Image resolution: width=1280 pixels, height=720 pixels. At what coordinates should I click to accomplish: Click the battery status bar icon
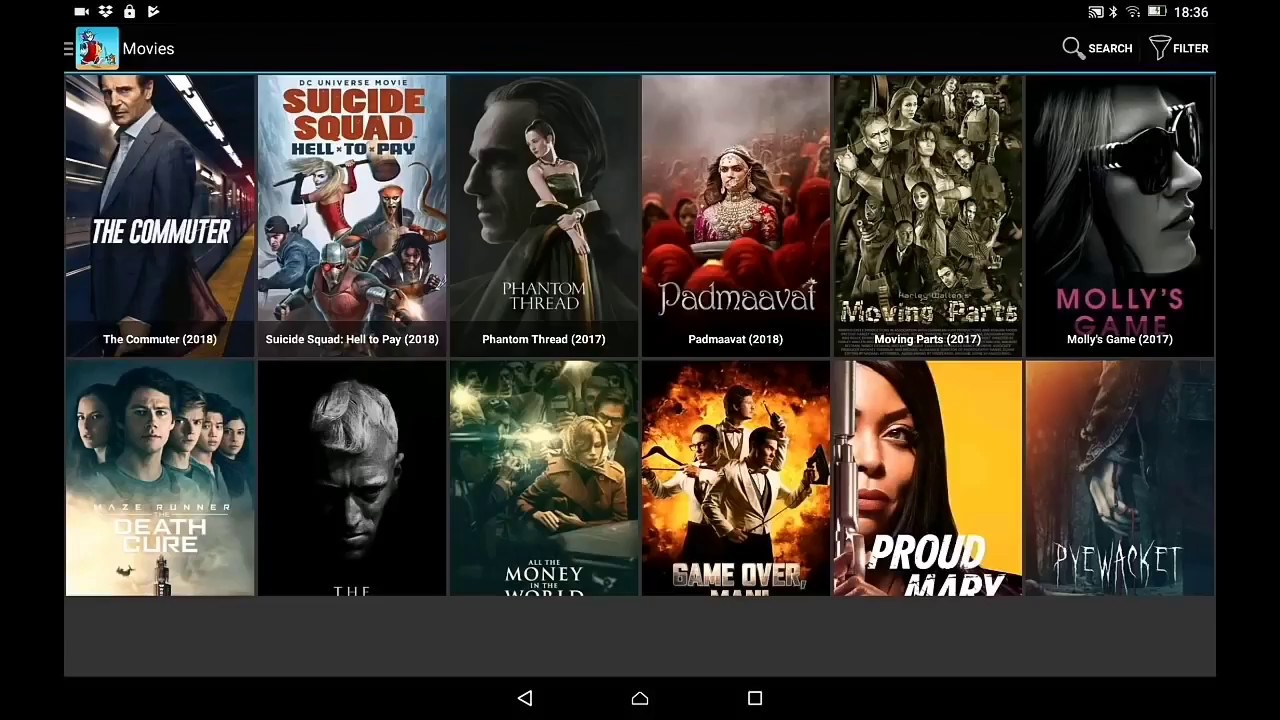click(x=1157, y=12)
